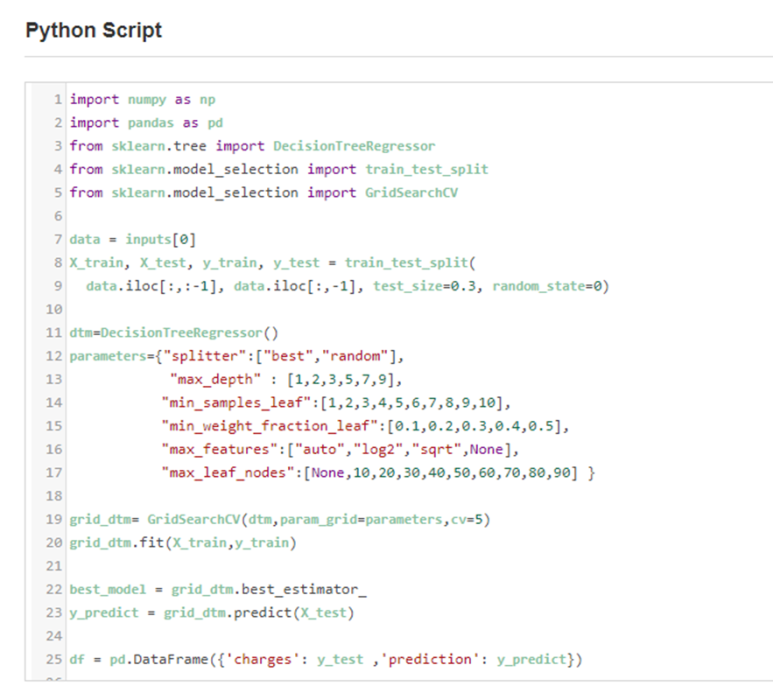Click GridSearchCV import on line 5
This screenshot has width=773, height=693.
pyautogui.click(x=411, y=193)
